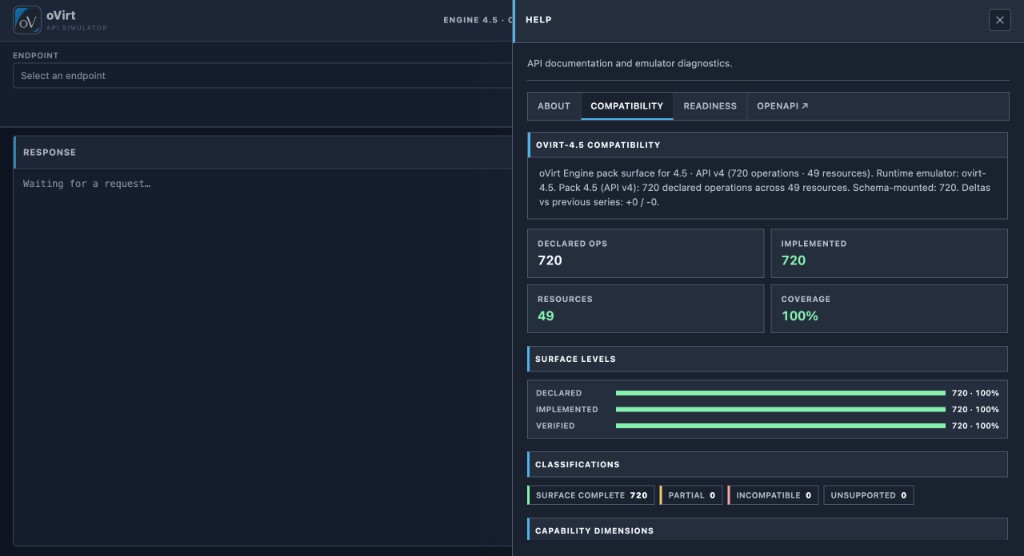Image resolution: width=1024 pixels, height=556 pixels.
Task: Click the compatibility summary paragraph
Action: tap(765, 188)
